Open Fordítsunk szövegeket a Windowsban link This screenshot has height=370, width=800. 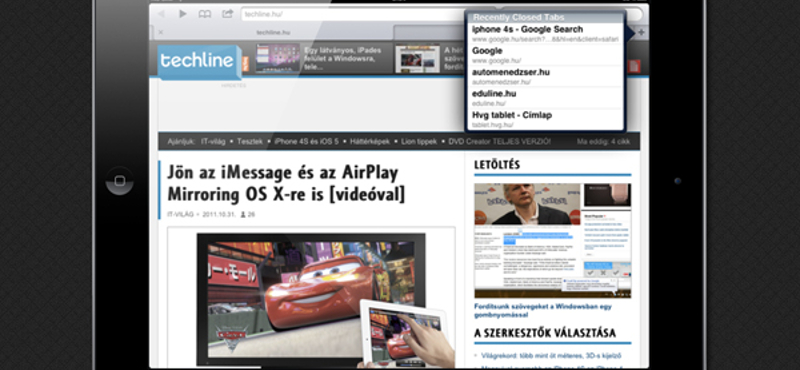543,311
